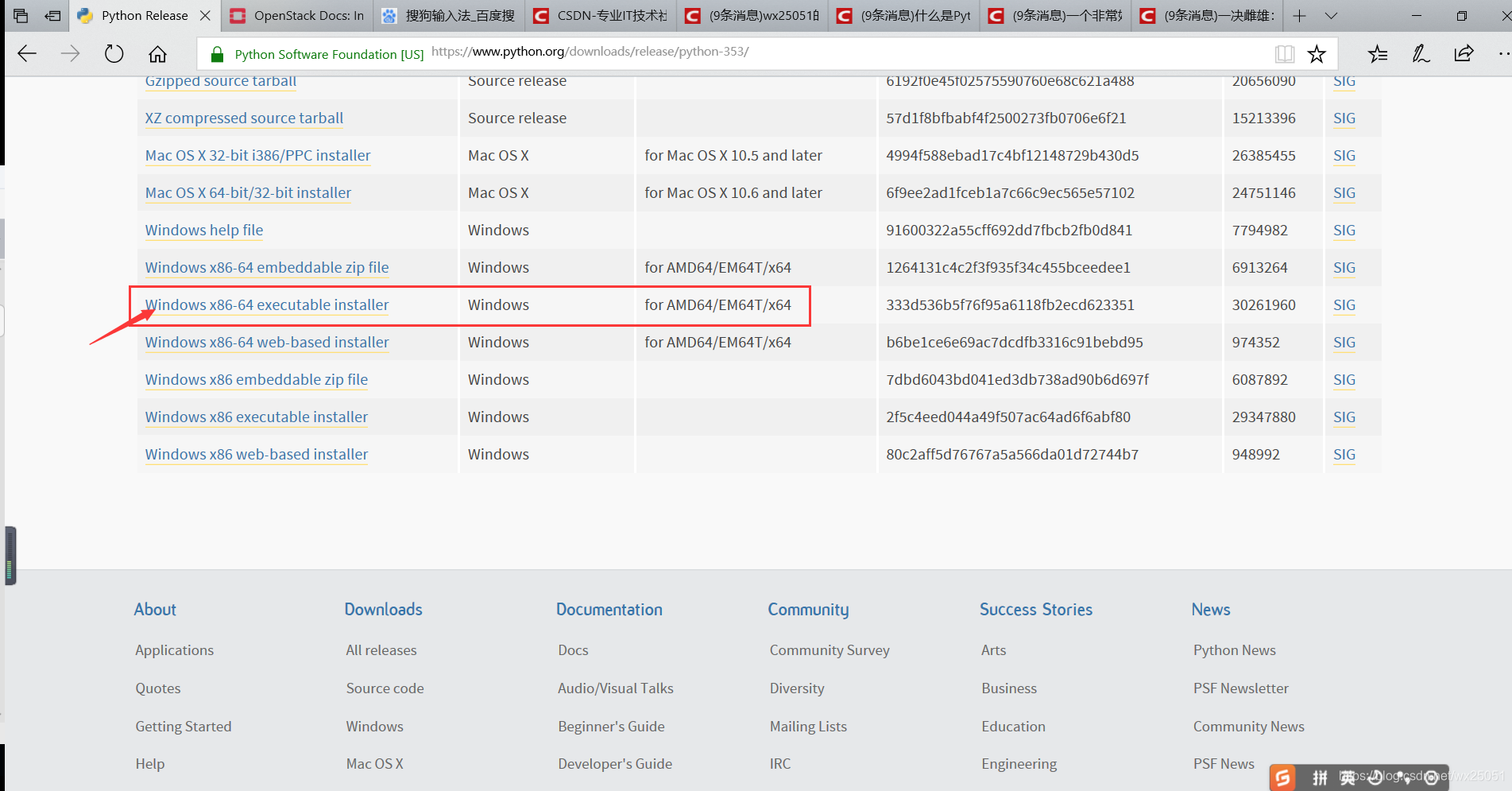Open Mailing Lists footer link
The image size is (1512, 791).
pyautogui.click(x=808, y=727)
